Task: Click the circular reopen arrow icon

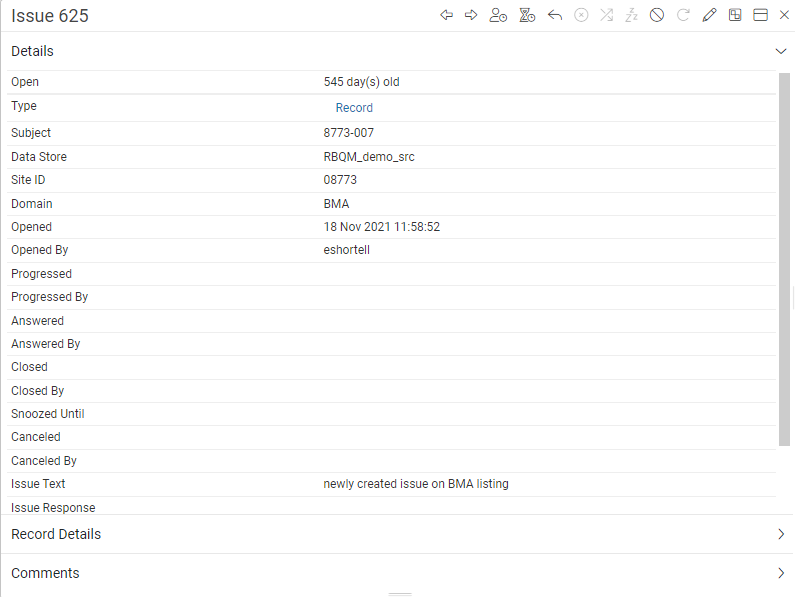Action: 683,15
